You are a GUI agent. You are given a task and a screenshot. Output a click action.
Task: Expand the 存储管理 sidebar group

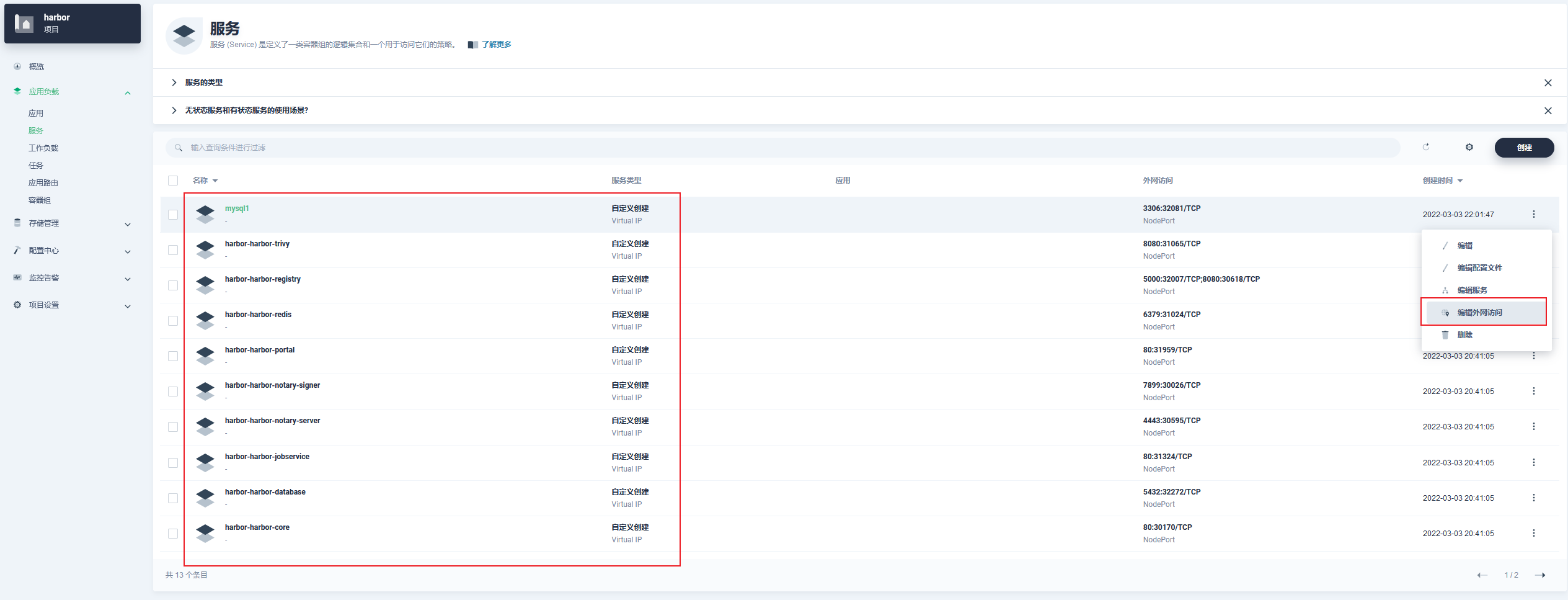click(128, 225)
